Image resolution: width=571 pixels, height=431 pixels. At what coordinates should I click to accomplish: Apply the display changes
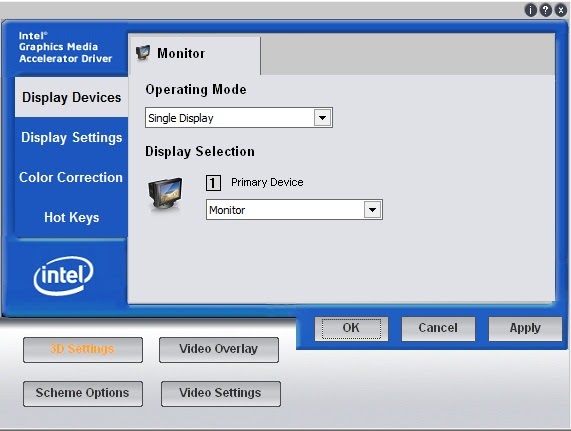(x=525, y=328)
